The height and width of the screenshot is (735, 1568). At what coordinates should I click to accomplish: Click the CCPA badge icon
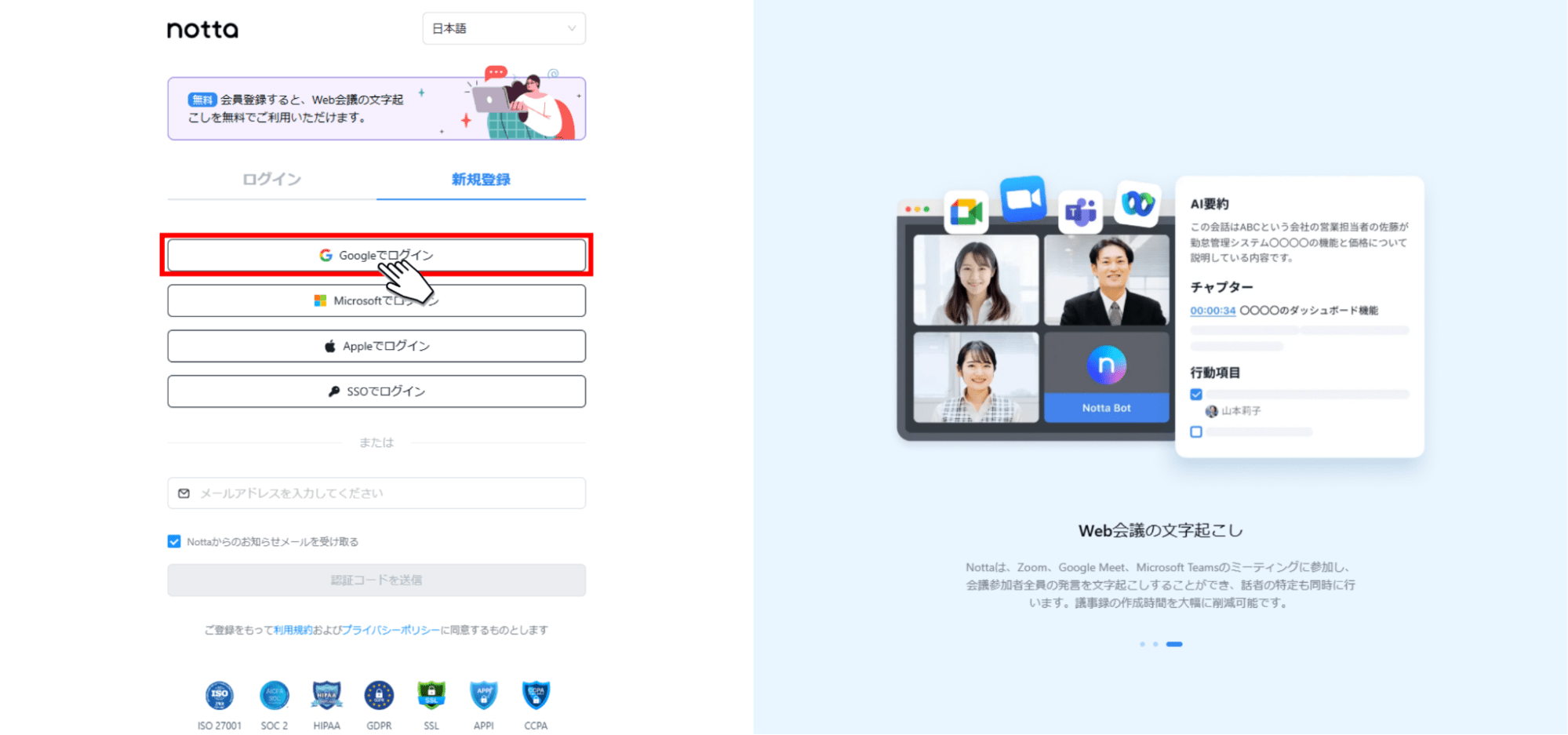coord(537,694)
